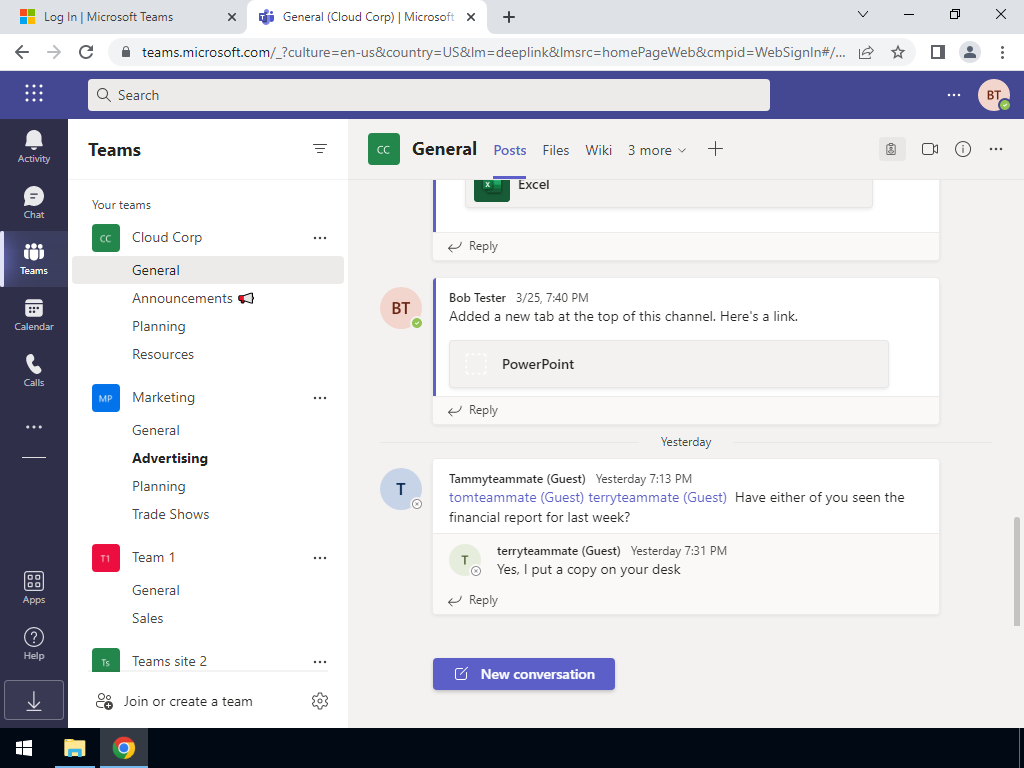Click the posts vertical scrollbar
Screen dimensions: 1024x768
(1016, 571)
